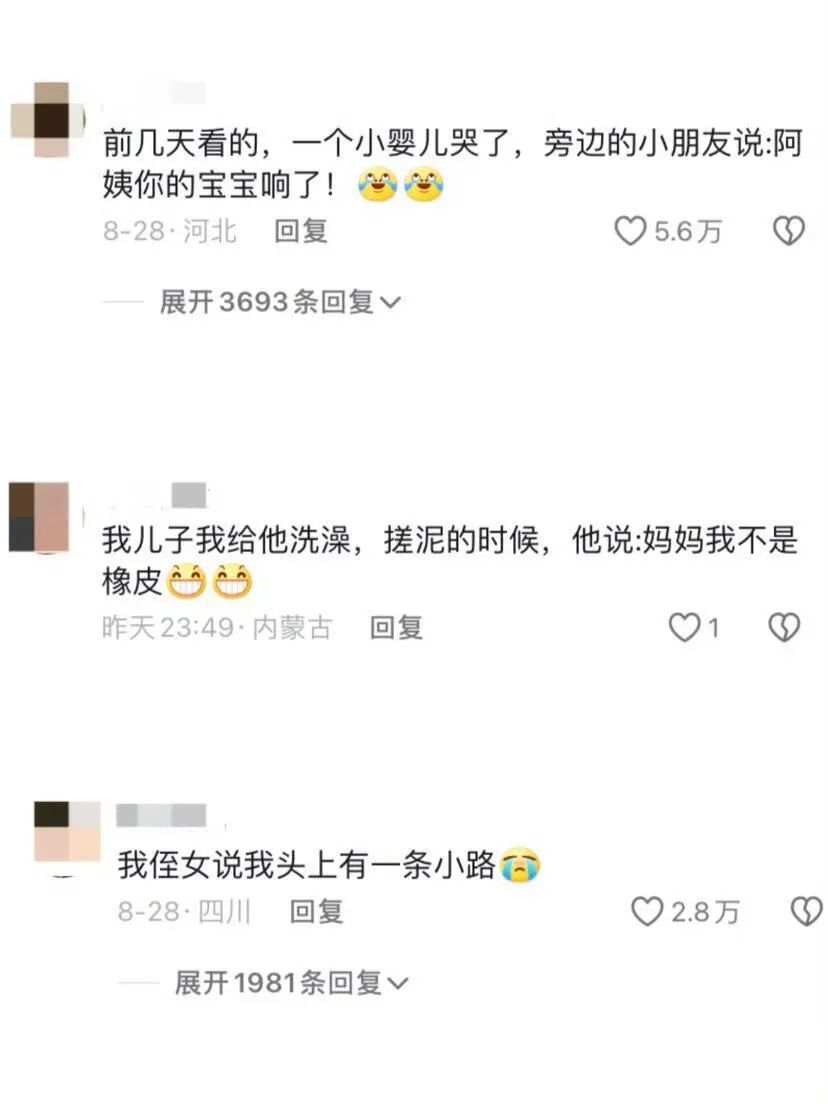The image size is (828, 1104).
Task: Expand the 3693 replies thread
Action: (280, 302)
